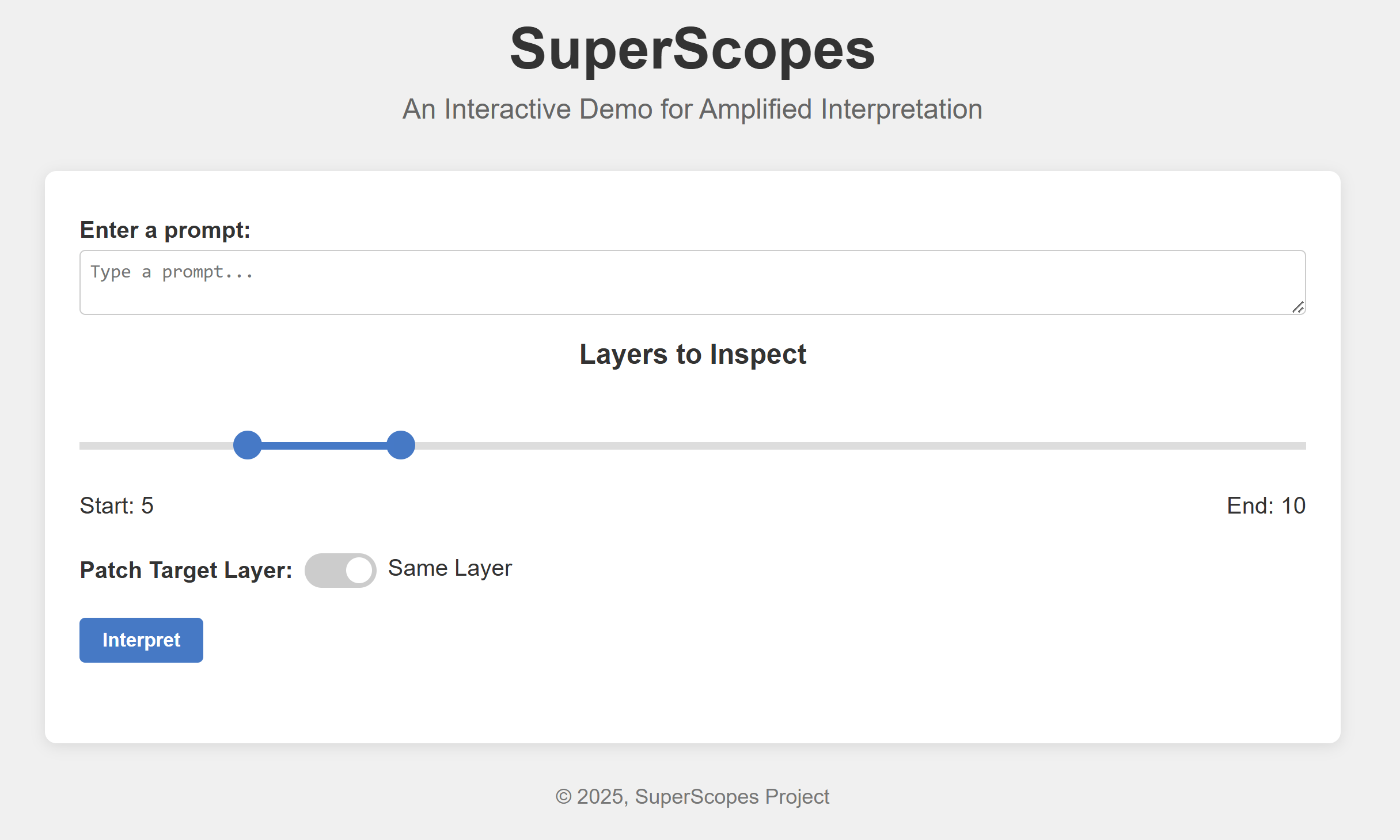Click the SuperScopes Project copyright footer
This screenshot has height=840, width=1400.
[x=692, y=797]
